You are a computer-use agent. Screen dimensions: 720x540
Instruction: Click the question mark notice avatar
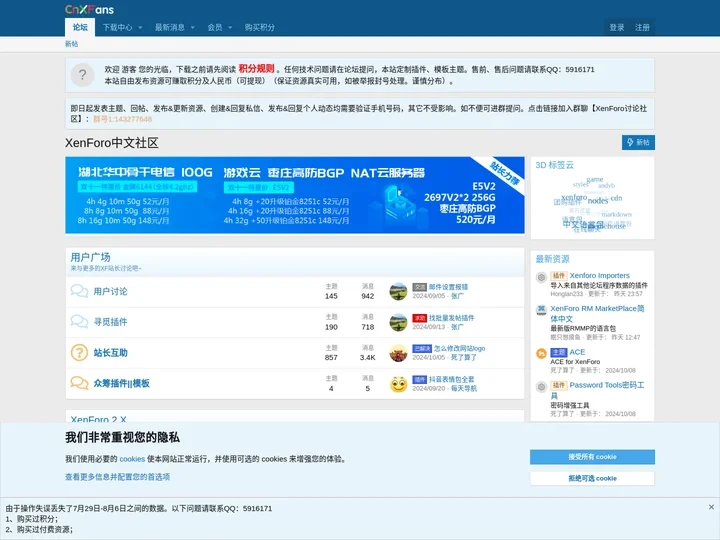(x=83, y=75)
